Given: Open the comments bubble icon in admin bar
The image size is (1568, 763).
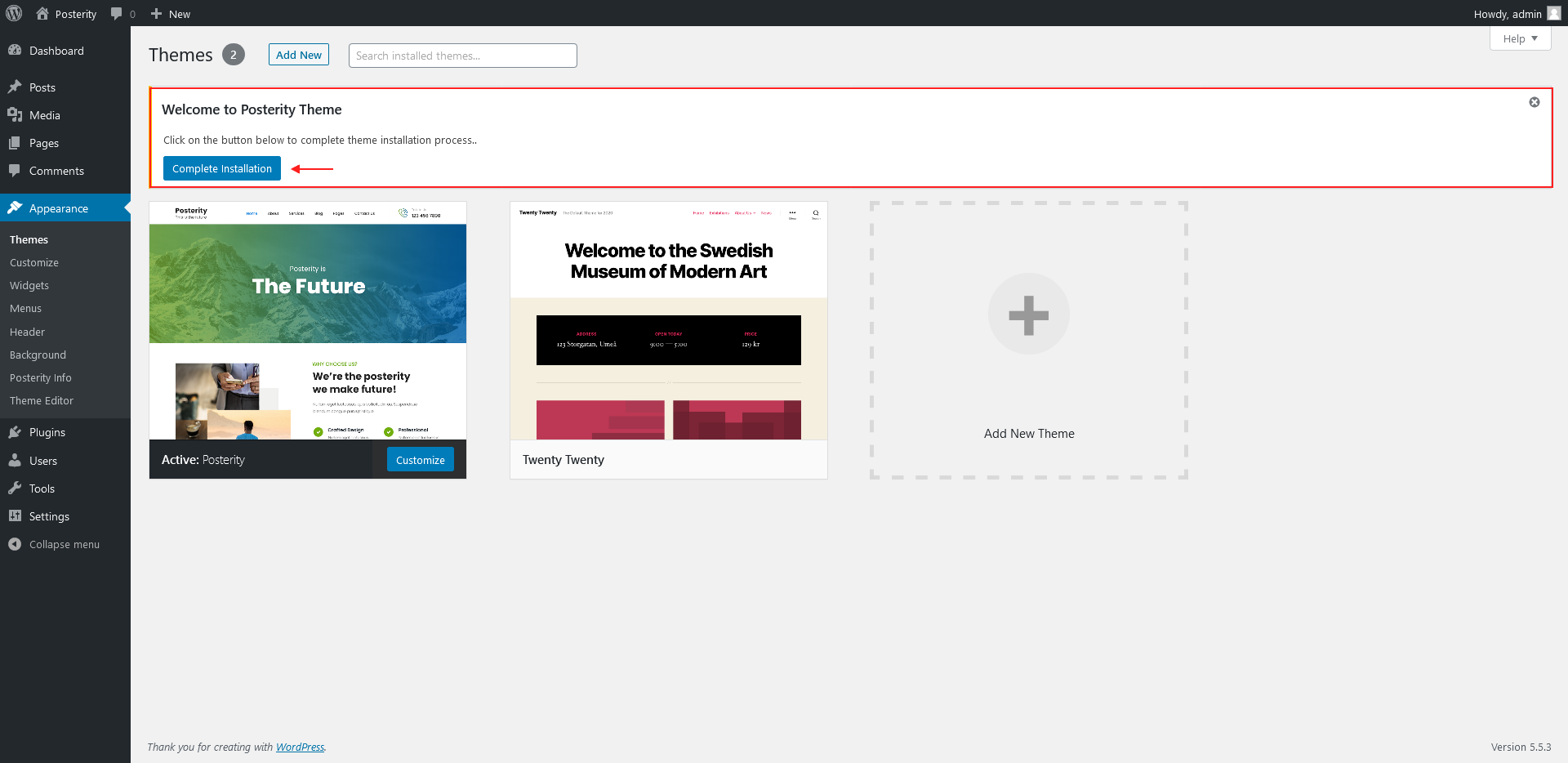Looking at the screenshot, I should click(x=117, y=14).
